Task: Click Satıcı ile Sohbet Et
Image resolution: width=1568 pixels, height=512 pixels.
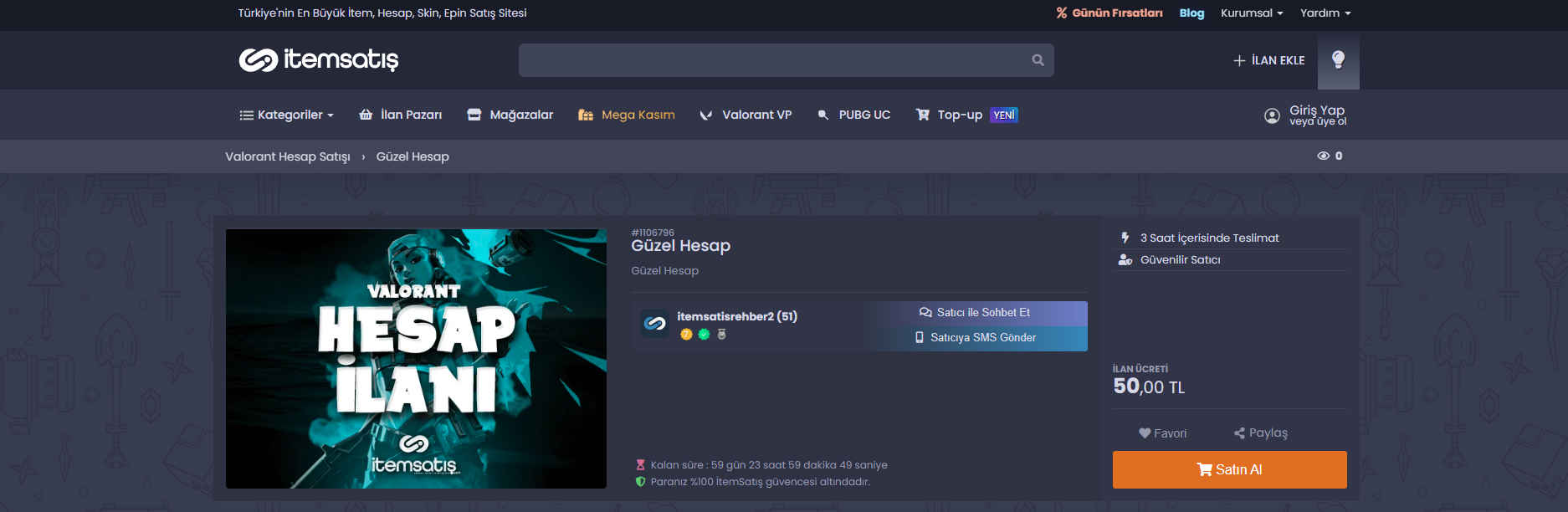Action: tap(975, 313)
